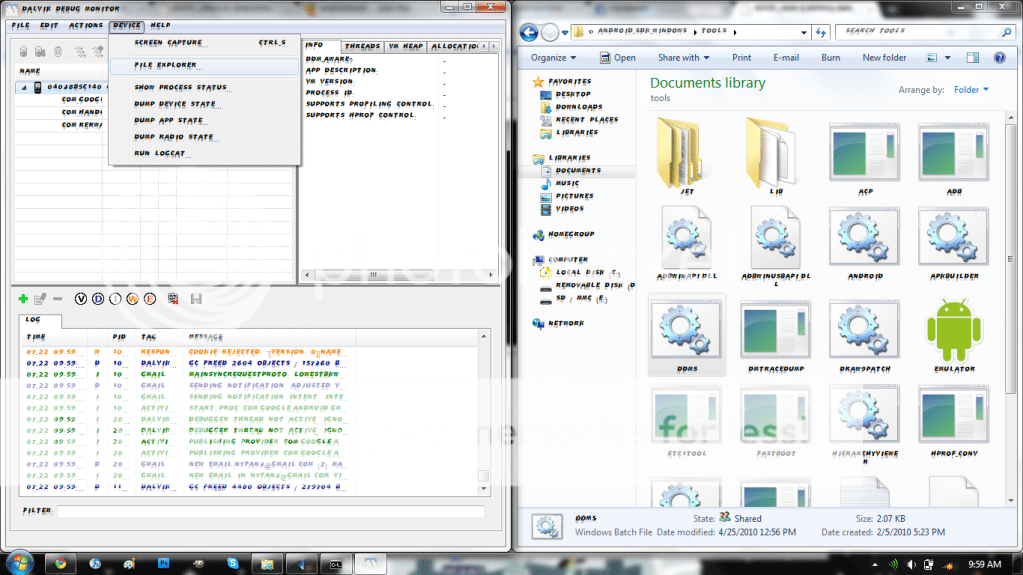Viewport: 1023px width, 575px height.
Task: Choose Dump Radio State menu entry
Action: pos(204,137)
